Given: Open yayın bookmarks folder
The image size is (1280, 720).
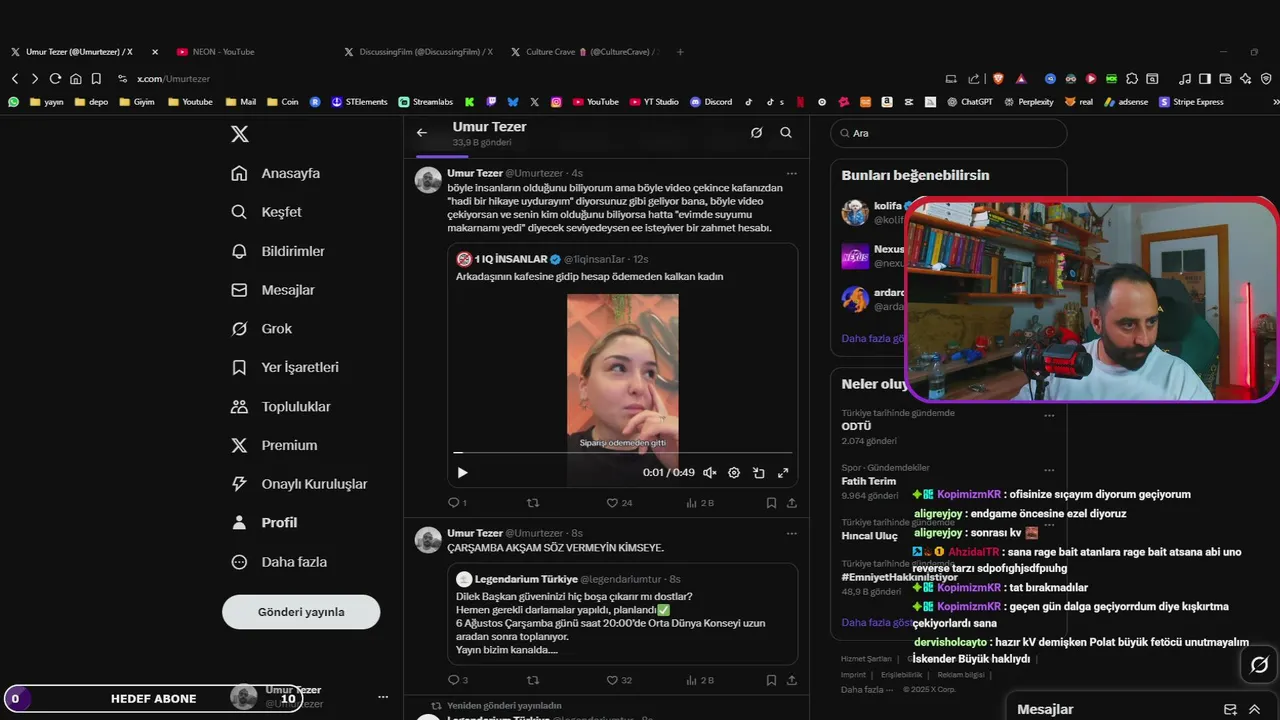Looking at the screenshot, I should (47, 102).
